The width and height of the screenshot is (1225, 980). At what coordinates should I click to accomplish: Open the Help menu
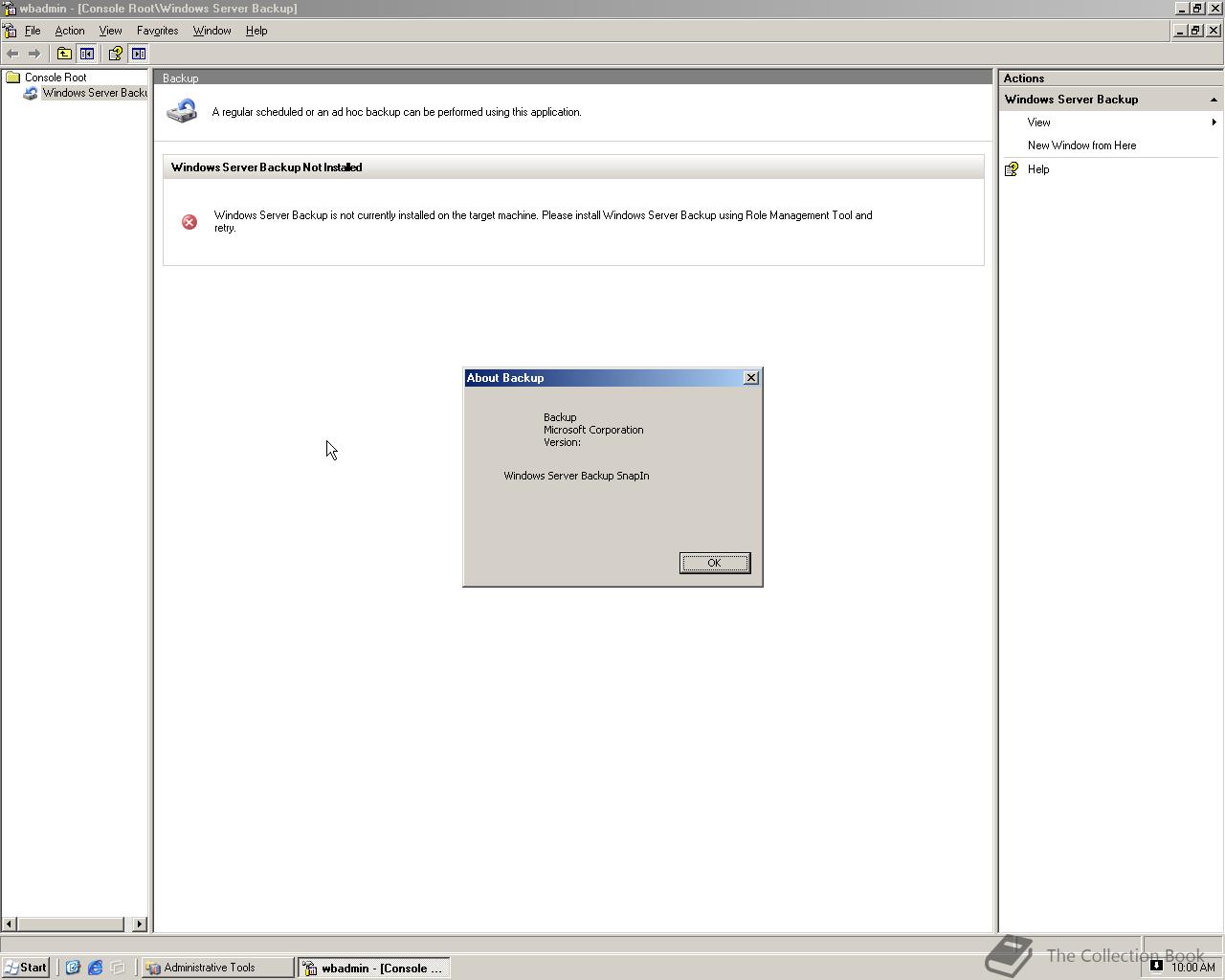pyautogui.click(x=256, y=31)
